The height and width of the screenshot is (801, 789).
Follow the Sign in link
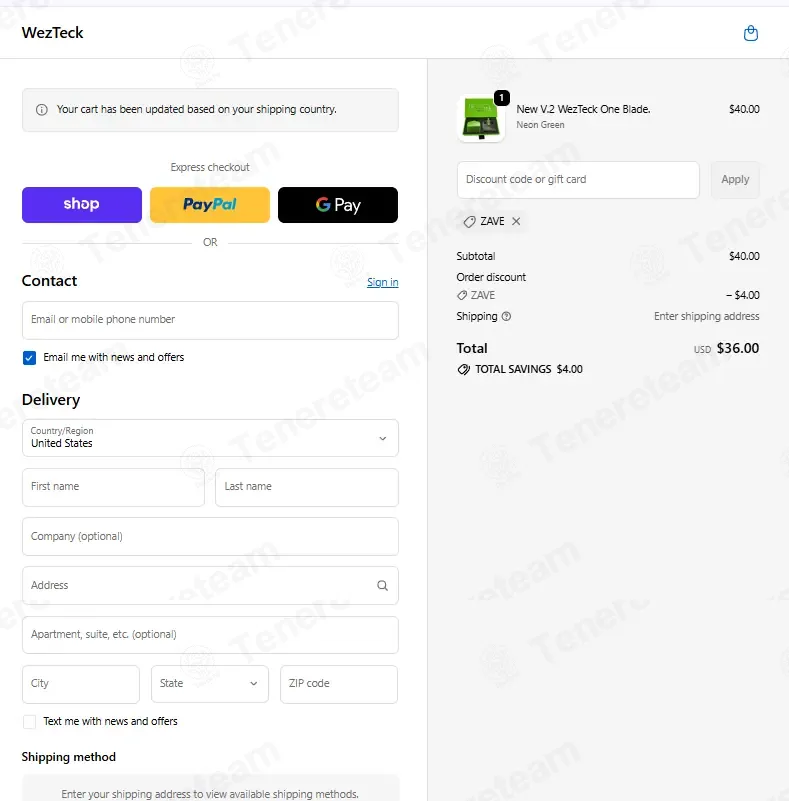[382, 282]
